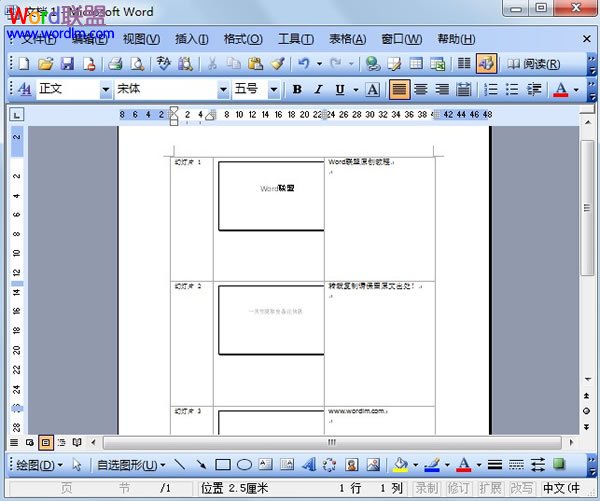The height and width of the screenshot is (501, 600).
Task: Toggle distributed alignment
Action: point(463,89)
